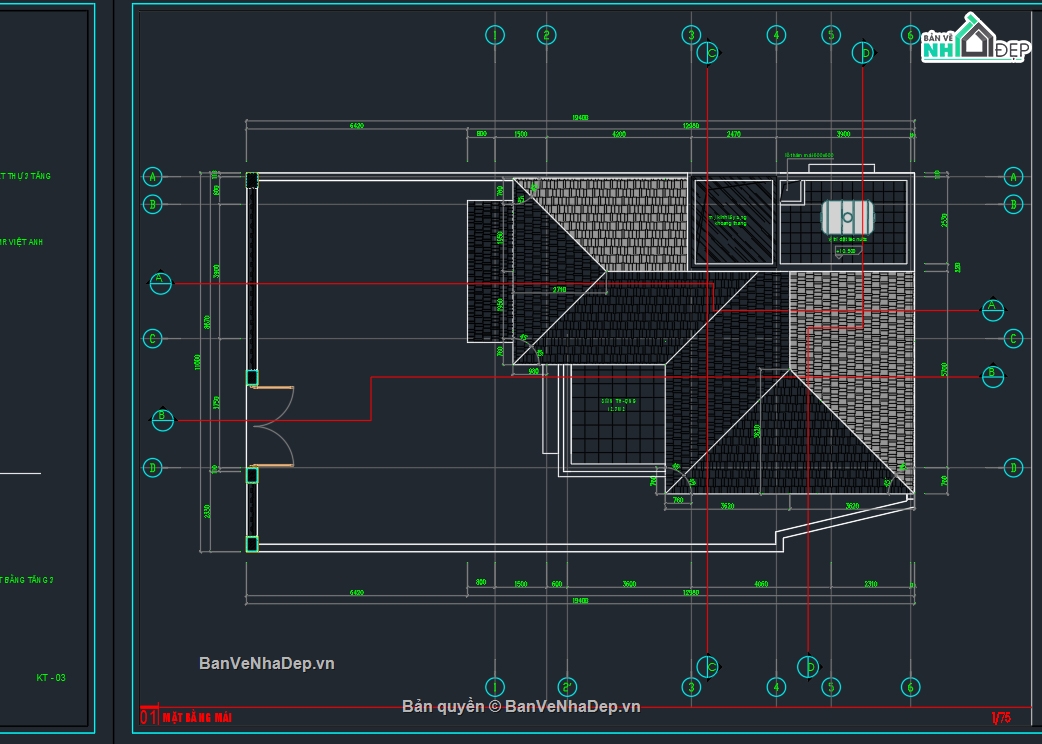
Task: Select axis bubble A on the left
Action: tap(152, 177)
